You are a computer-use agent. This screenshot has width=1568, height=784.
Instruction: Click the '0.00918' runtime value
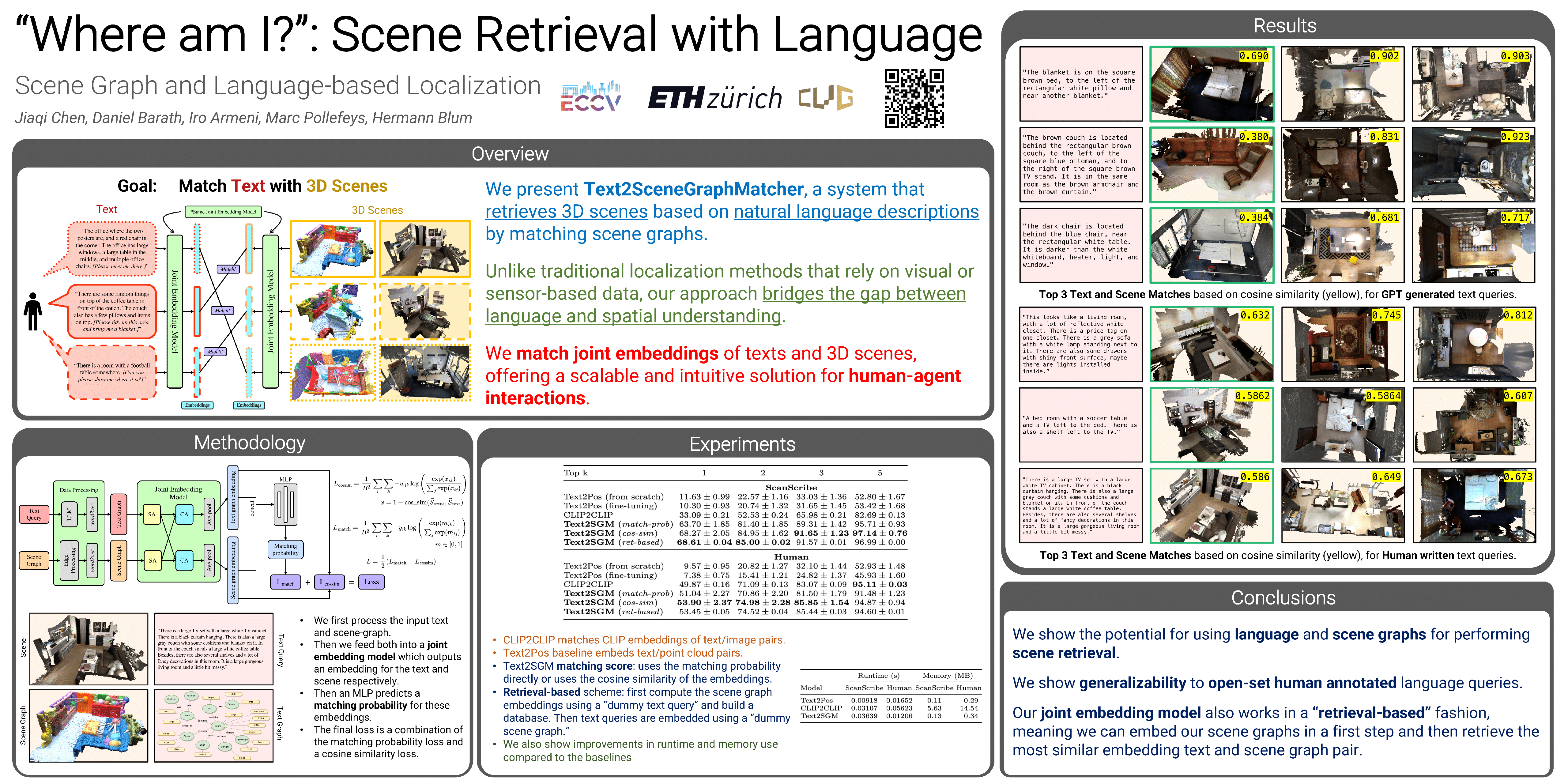(x=864, y=701)
